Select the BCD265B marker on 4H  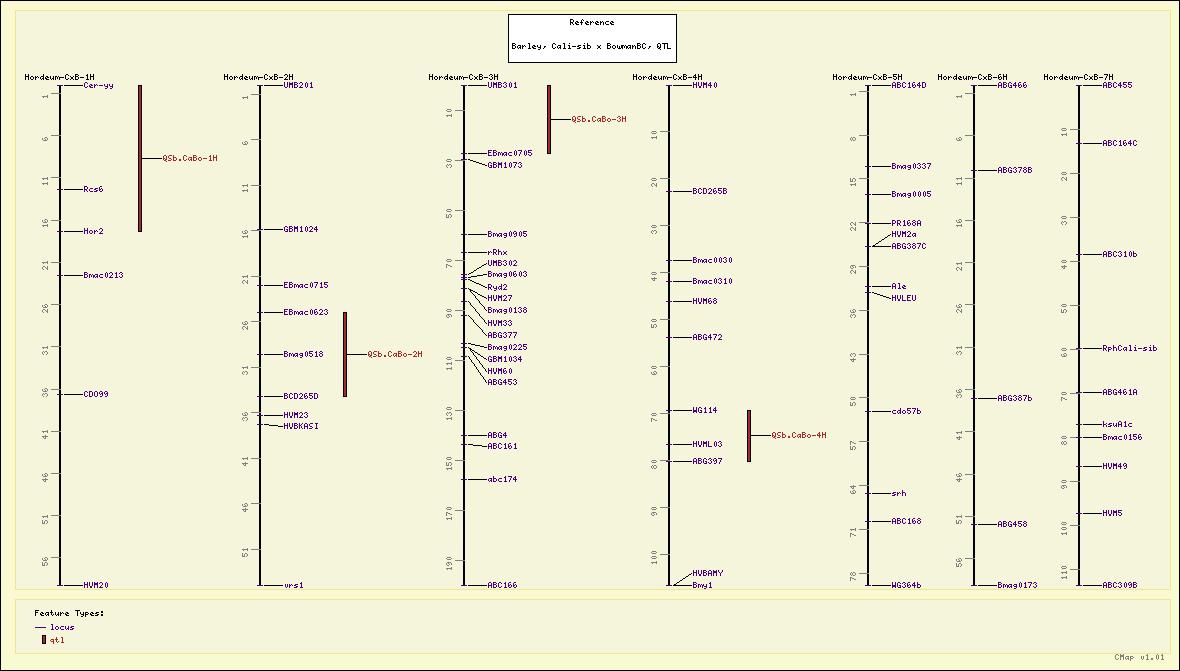[x=709, y=191]
